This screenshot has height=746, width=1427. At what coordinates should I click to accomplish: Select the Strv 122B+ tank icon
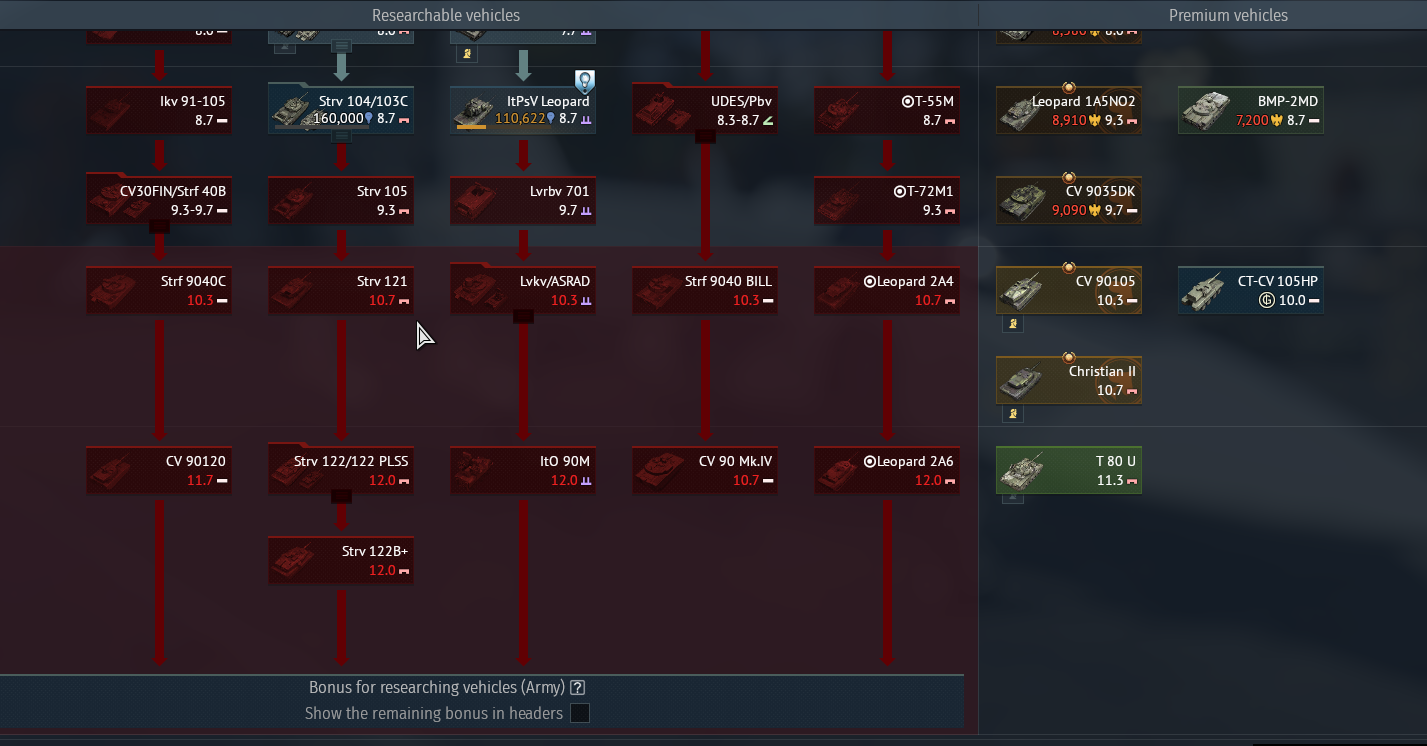(x=292, y=560)
